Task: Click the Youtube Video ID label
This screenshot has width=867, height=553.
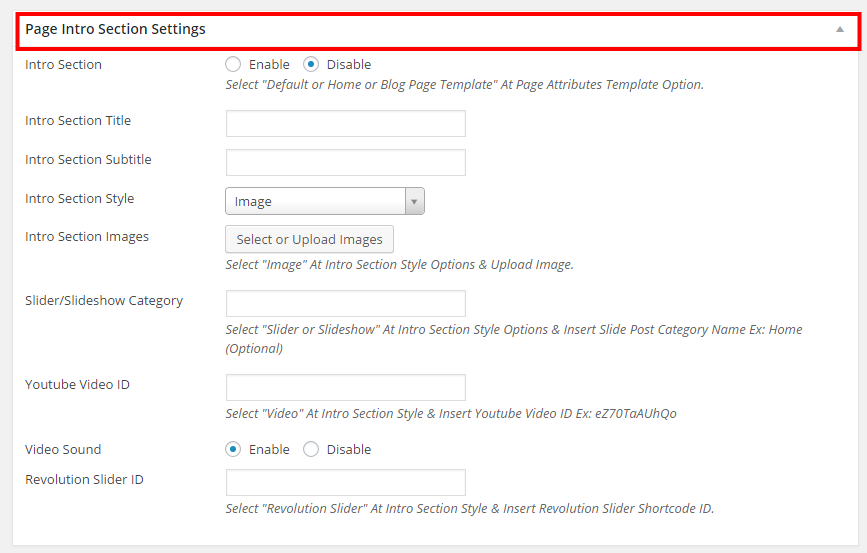Action: [x=77, y=384]
